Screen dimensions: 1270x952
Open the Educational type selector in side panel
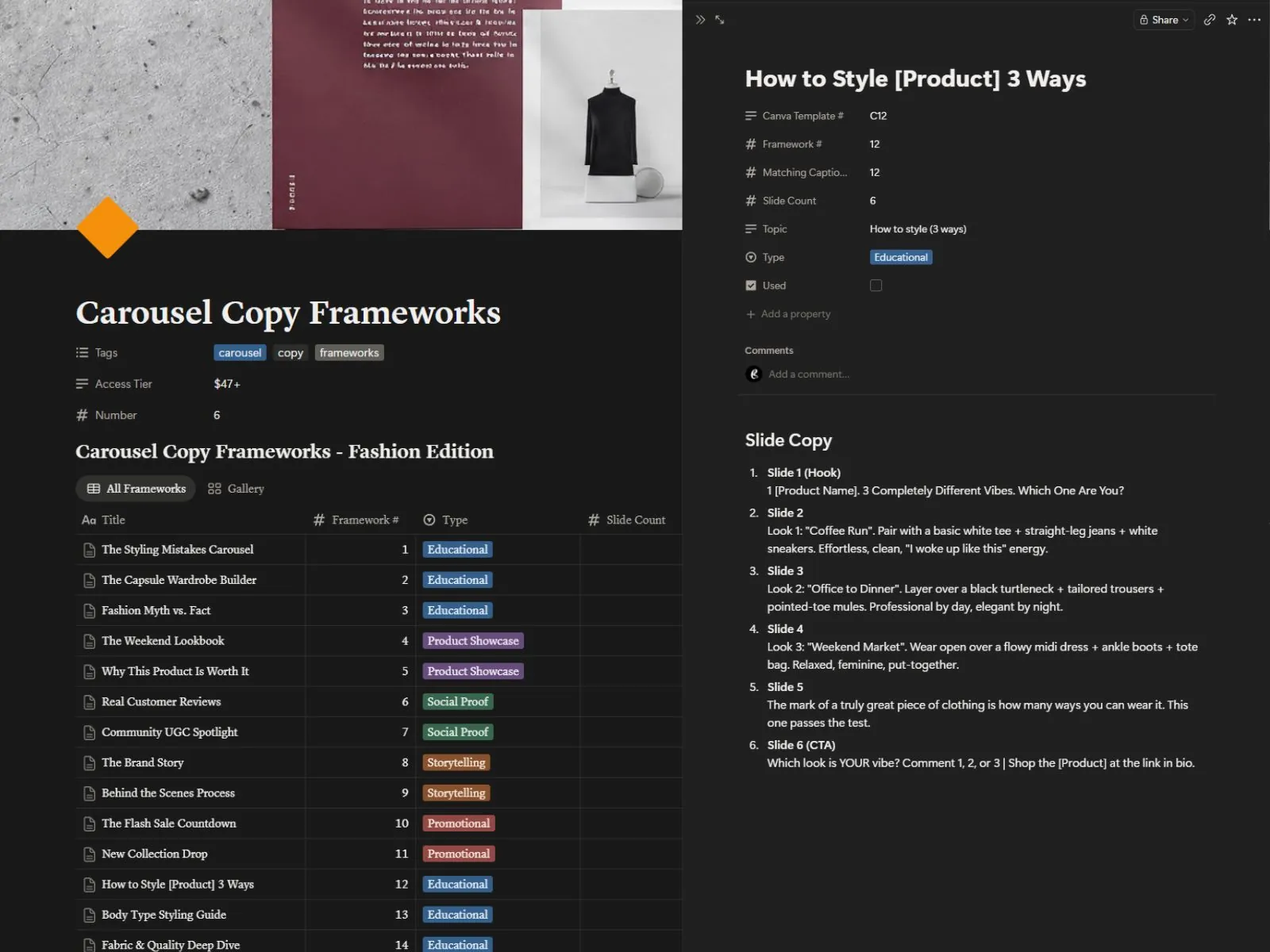point(901,257)
